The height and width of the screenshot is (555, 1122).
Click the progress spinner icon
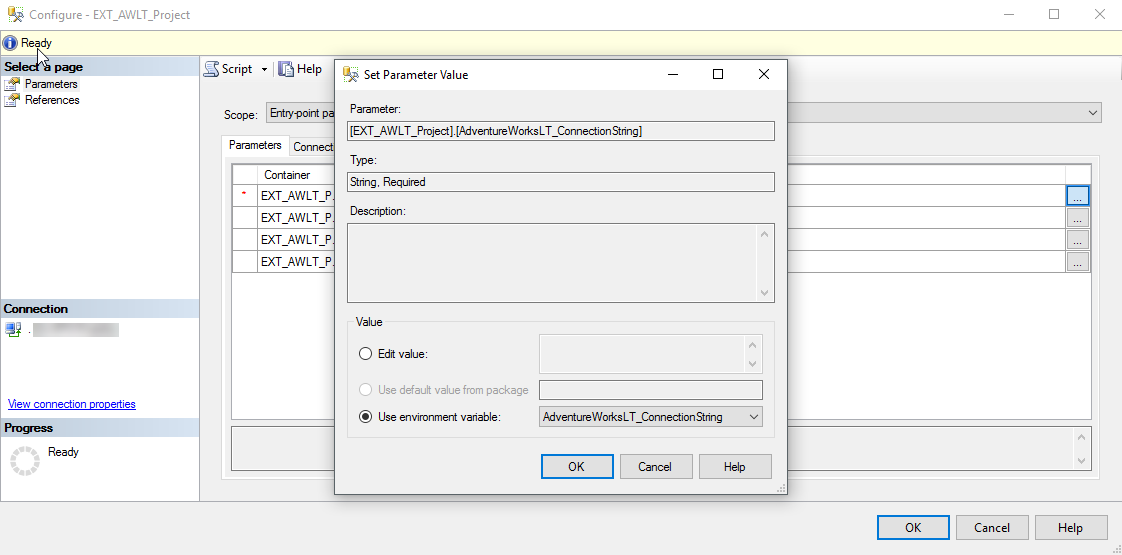point(25,461)
